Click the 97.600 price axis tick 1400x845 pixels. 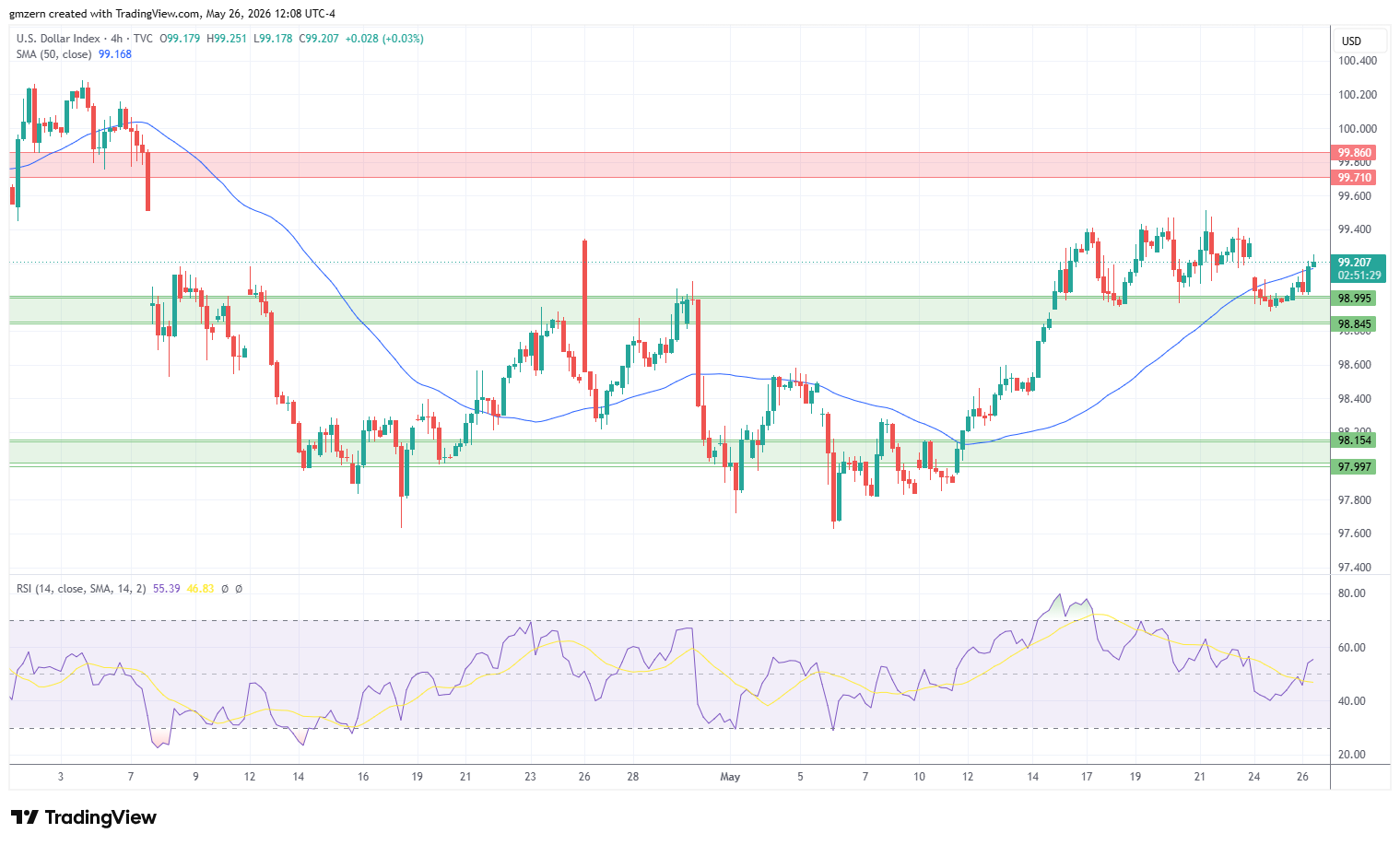1355,534
